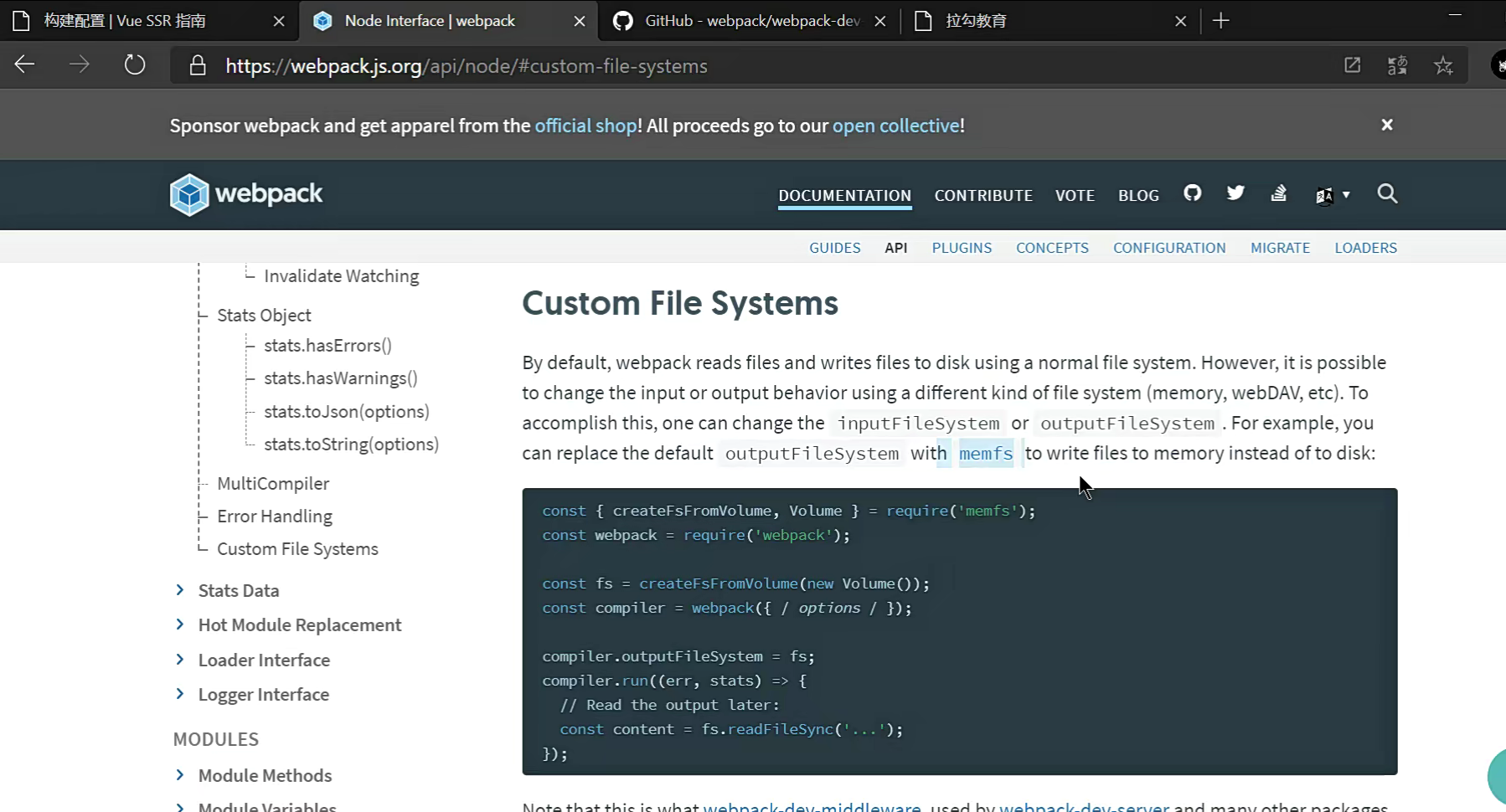
Task: Click the browser translate icon
Action: tap(1397, 65)
